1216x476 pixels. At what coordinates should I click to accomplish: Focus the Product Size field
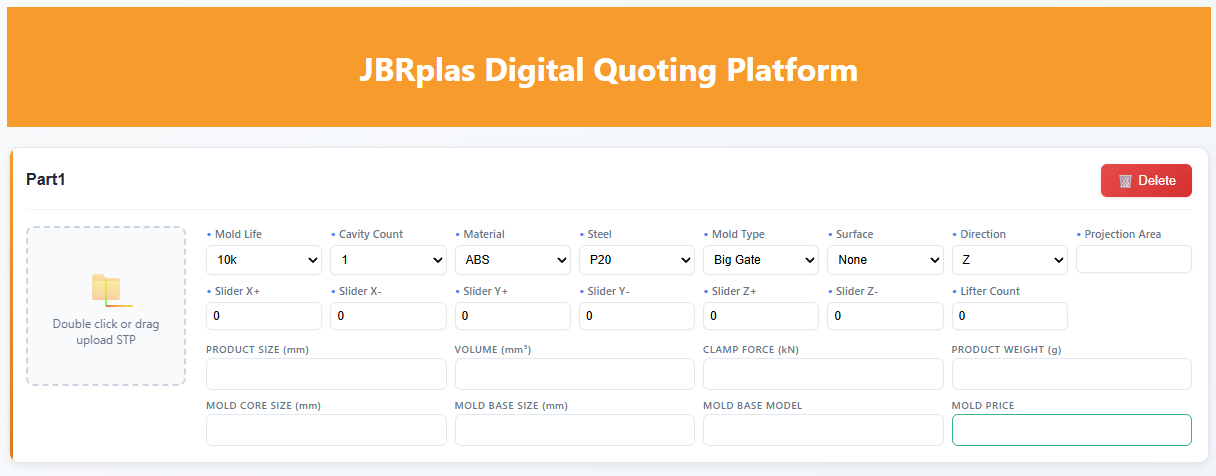326,374
